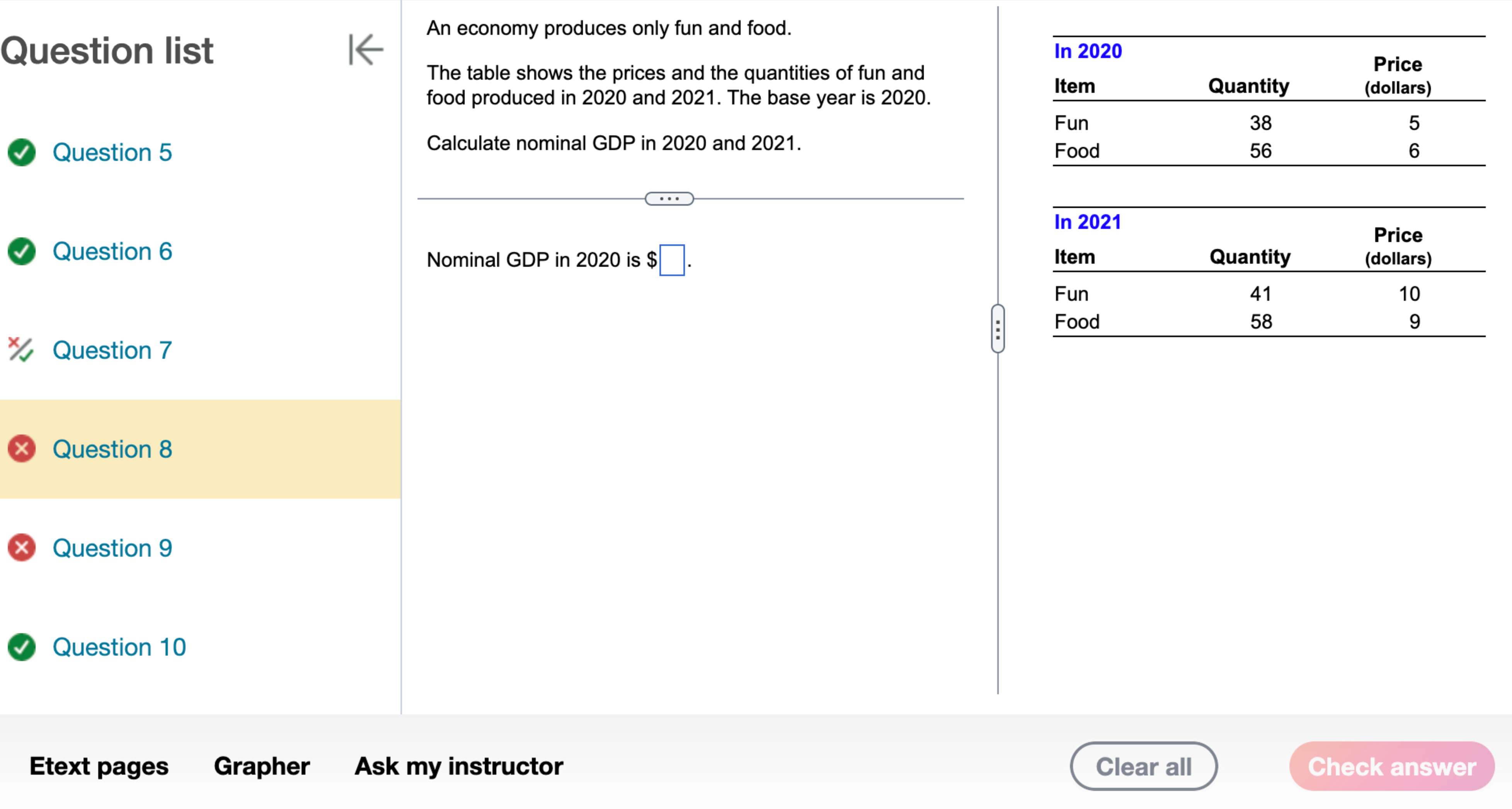1512x809 pixels.
Task: Collapse the Question list panel arrow
Action: [366, 49]
